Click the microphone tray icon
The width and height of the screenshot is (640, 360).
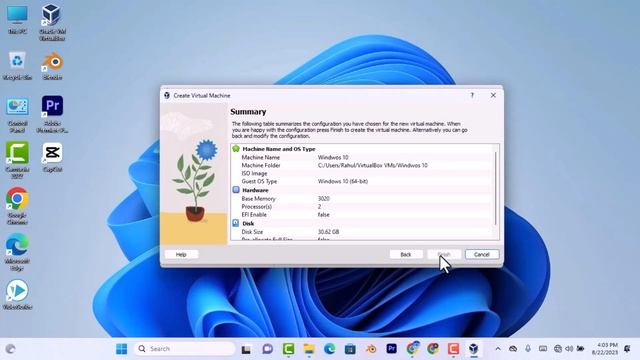pyautogui.click(x=528, y=349)
